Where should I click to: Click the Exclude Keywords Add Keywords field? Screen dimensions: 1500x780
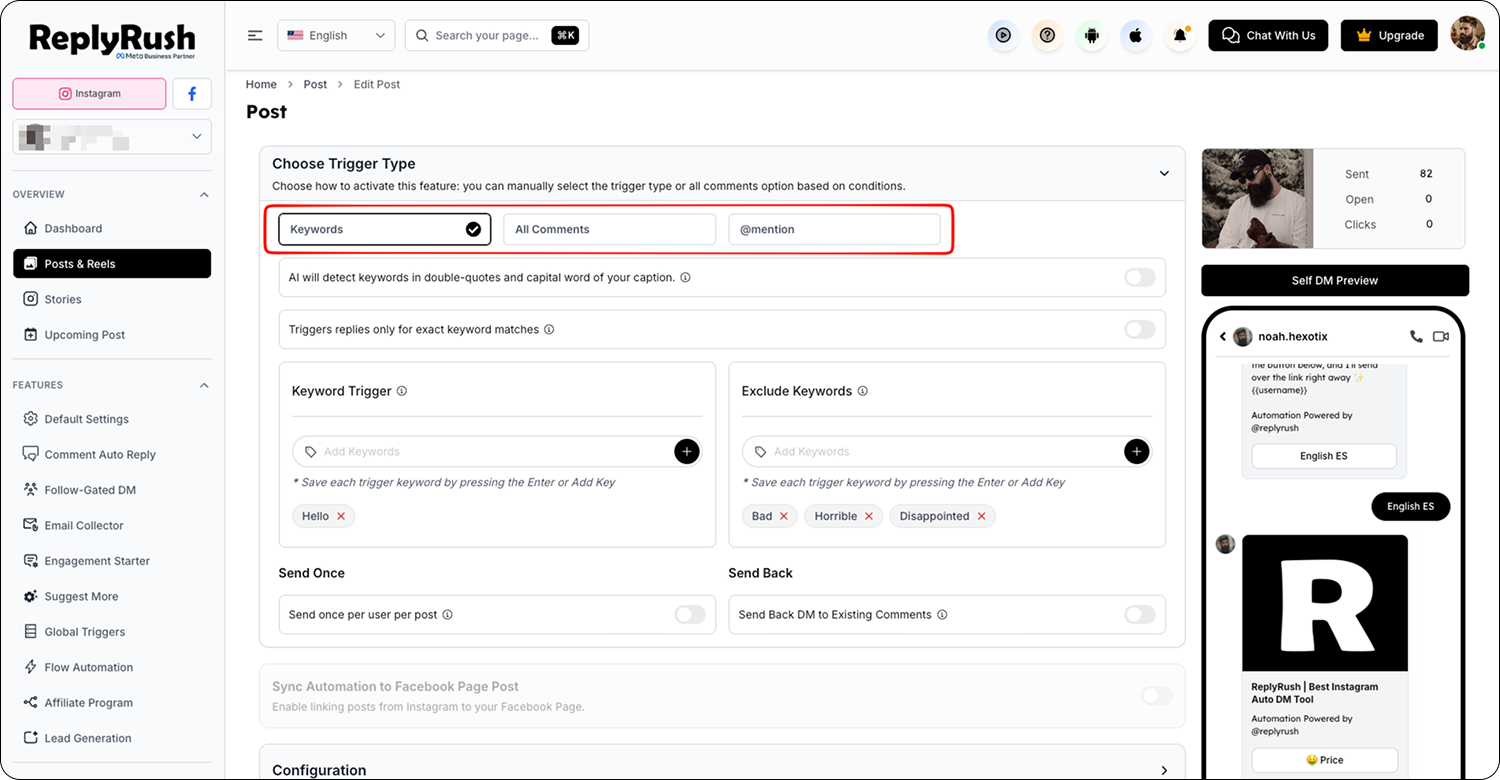[x=947, y=452]
